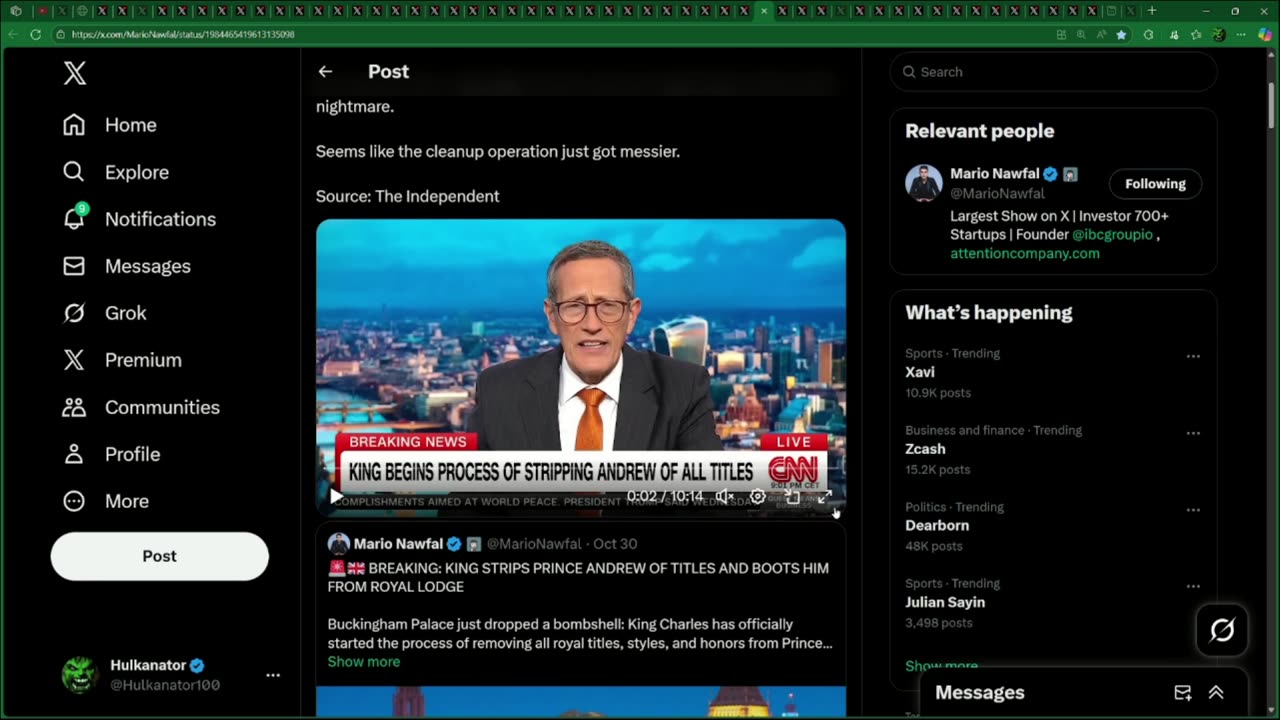
Task: Open more options for Julian Sayin trend
Action: [x=1193, y=587]
